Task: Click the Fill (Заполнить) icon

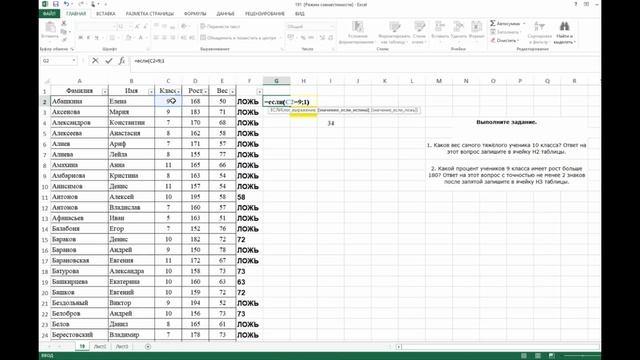Action: tap(493, 32)
